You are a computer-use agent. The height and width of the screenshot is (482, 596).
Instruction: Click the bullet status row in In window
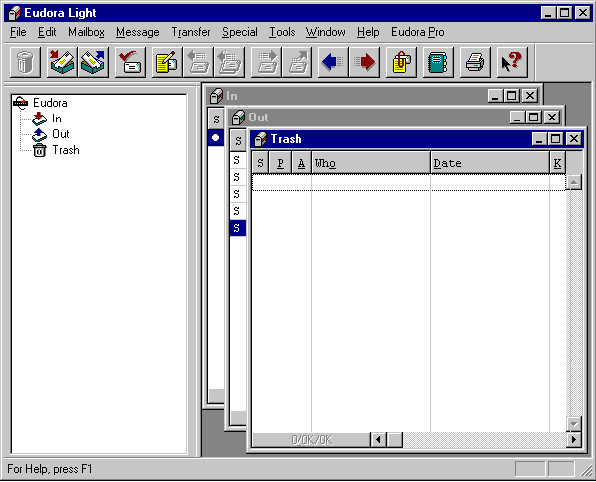pyautogui.click(x=216, y=138)
